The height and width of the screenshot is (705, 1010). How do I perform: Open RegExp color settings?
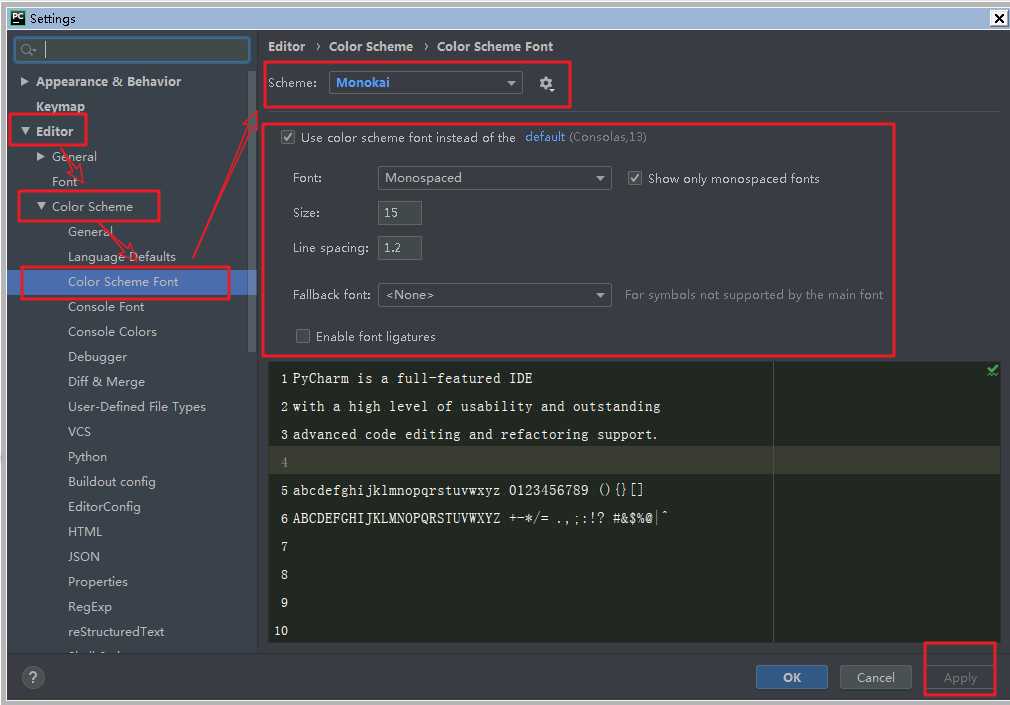(90, 607)
